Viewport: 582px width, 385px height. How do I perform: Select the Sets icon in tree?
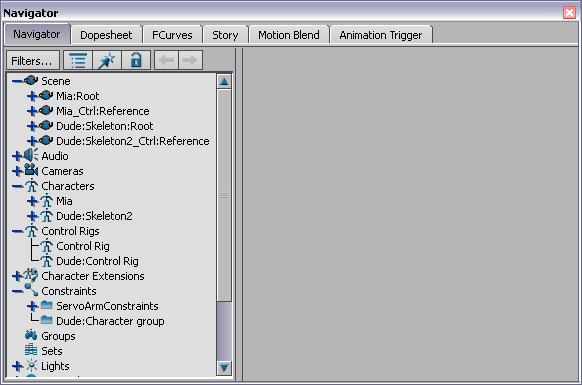(31, 350)
